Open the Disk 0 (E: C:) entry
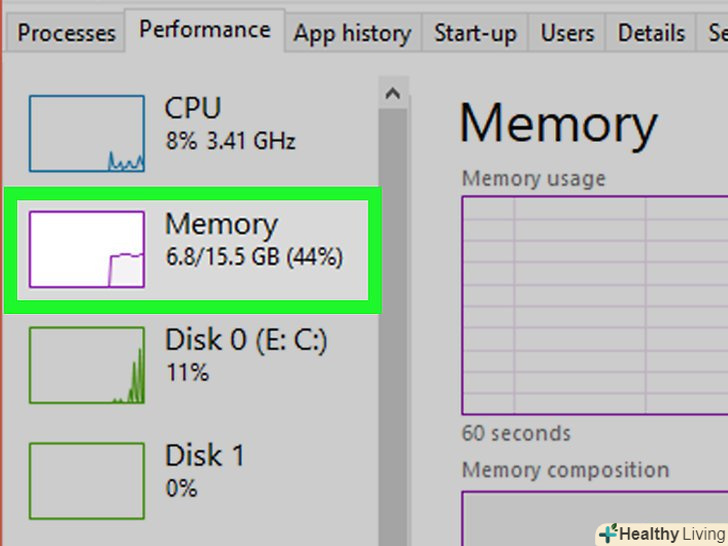728x546 pixels. pos(246,355)
